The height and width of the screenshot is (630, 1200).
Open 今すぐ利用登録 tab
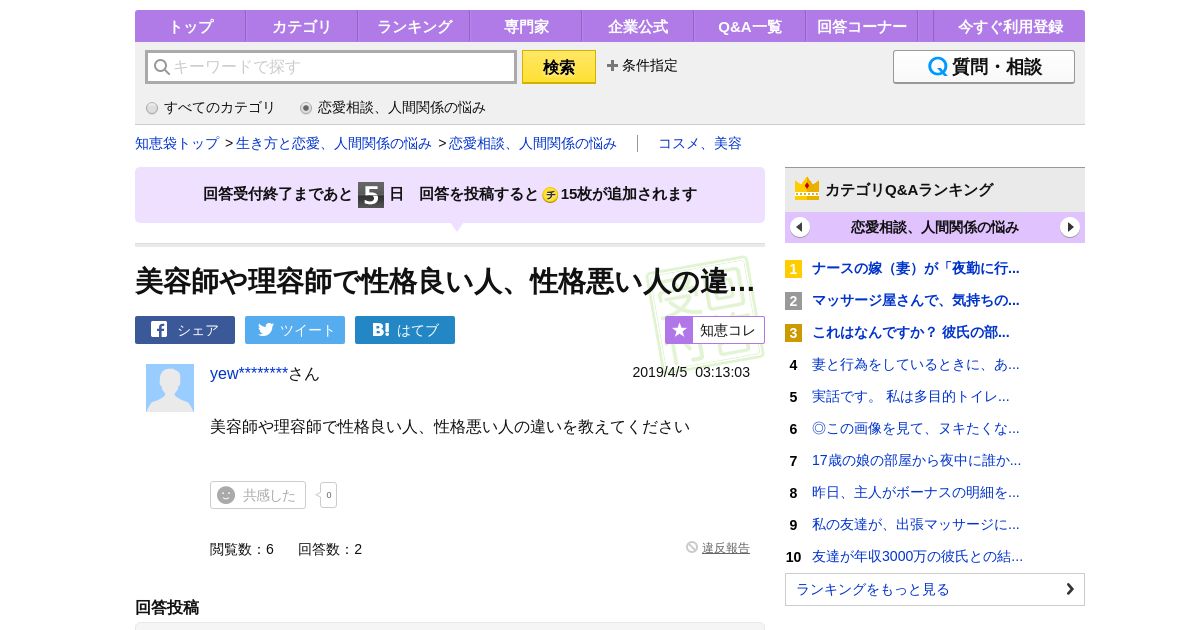point(1010,26)
